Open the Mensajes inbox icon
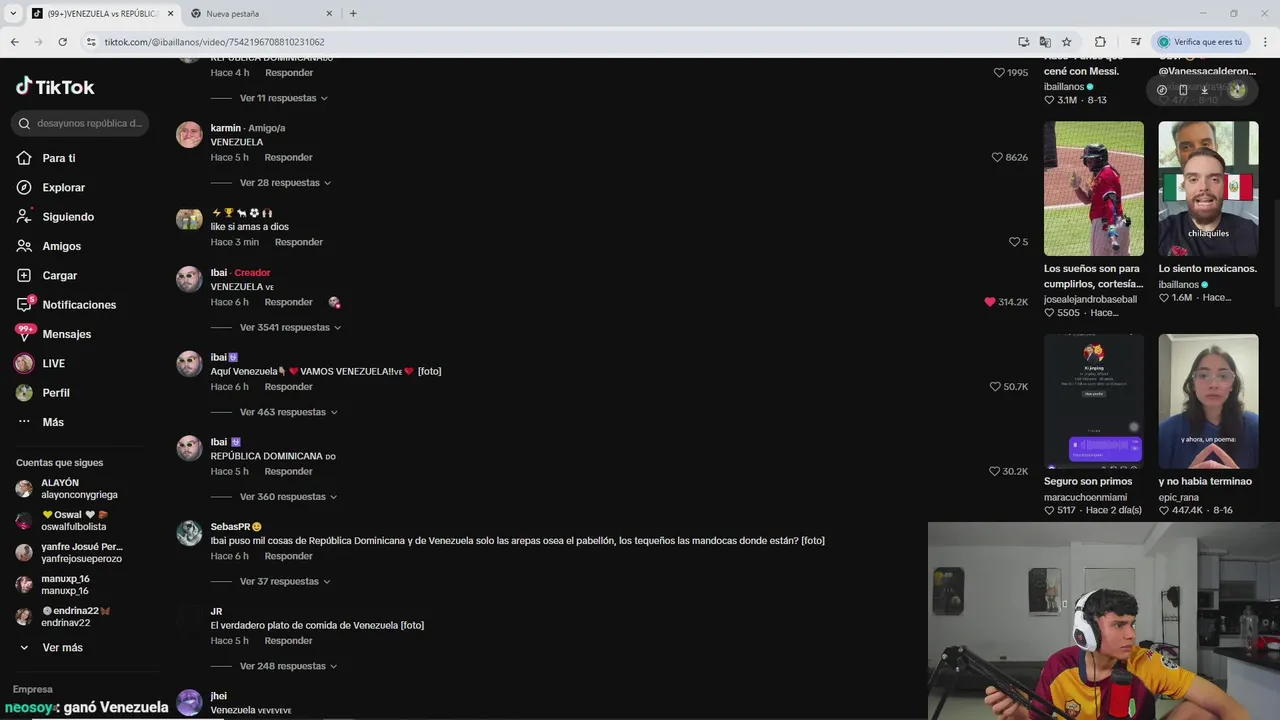 24,333
